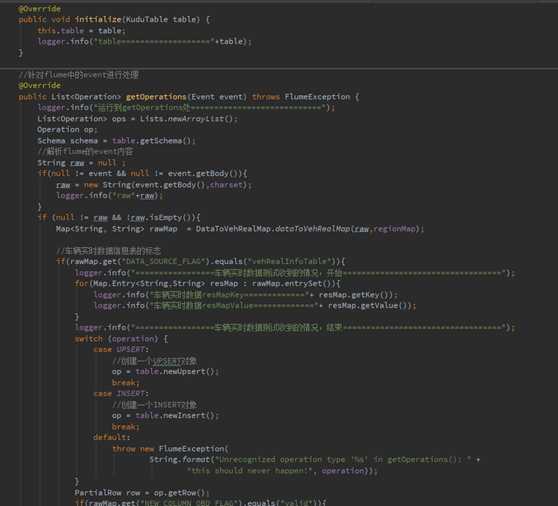Click 'event.getBody()' in the if condition
This screenshot has width=558, height=506.
[202, 173]
